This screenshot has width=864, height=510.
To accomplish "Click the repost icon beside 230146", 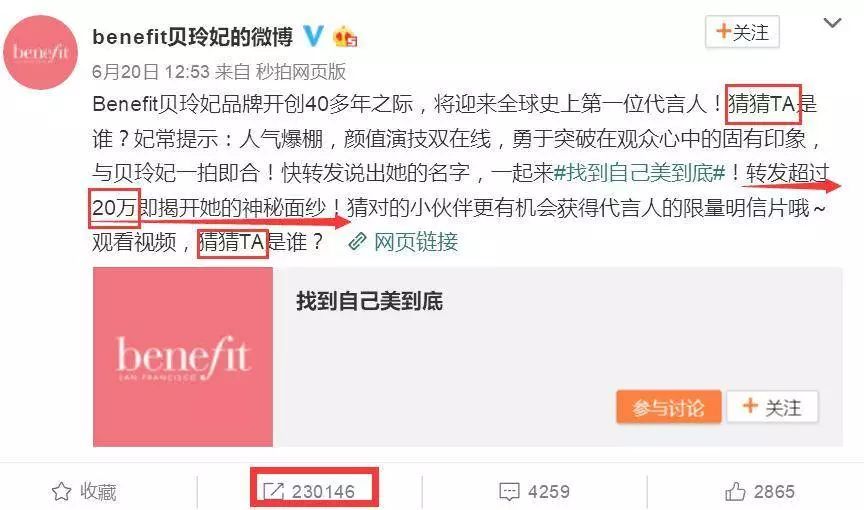I will click(x=273, y=491).
